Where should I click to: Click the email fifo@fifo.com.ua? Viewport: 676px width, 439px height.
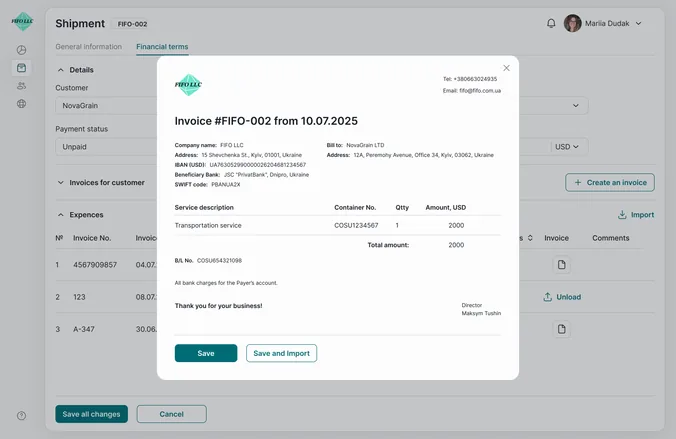480,91
